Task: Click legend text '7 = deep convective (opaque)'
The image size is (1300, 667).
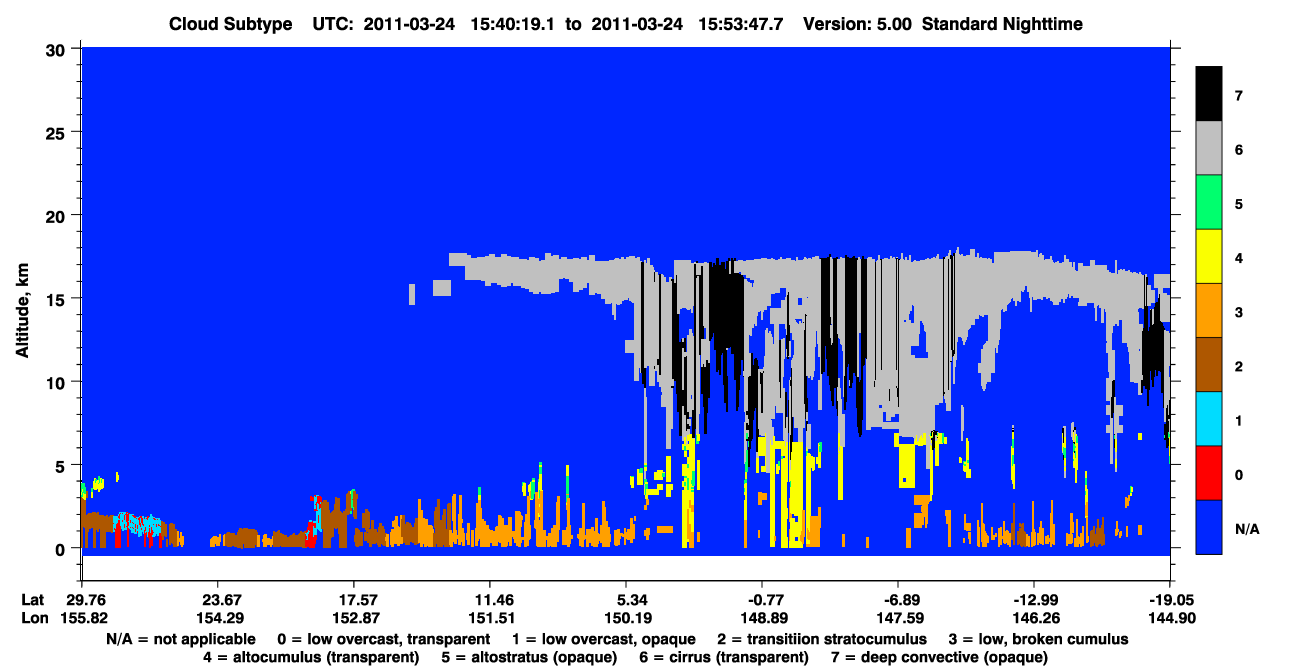Action: coord(939,657)
